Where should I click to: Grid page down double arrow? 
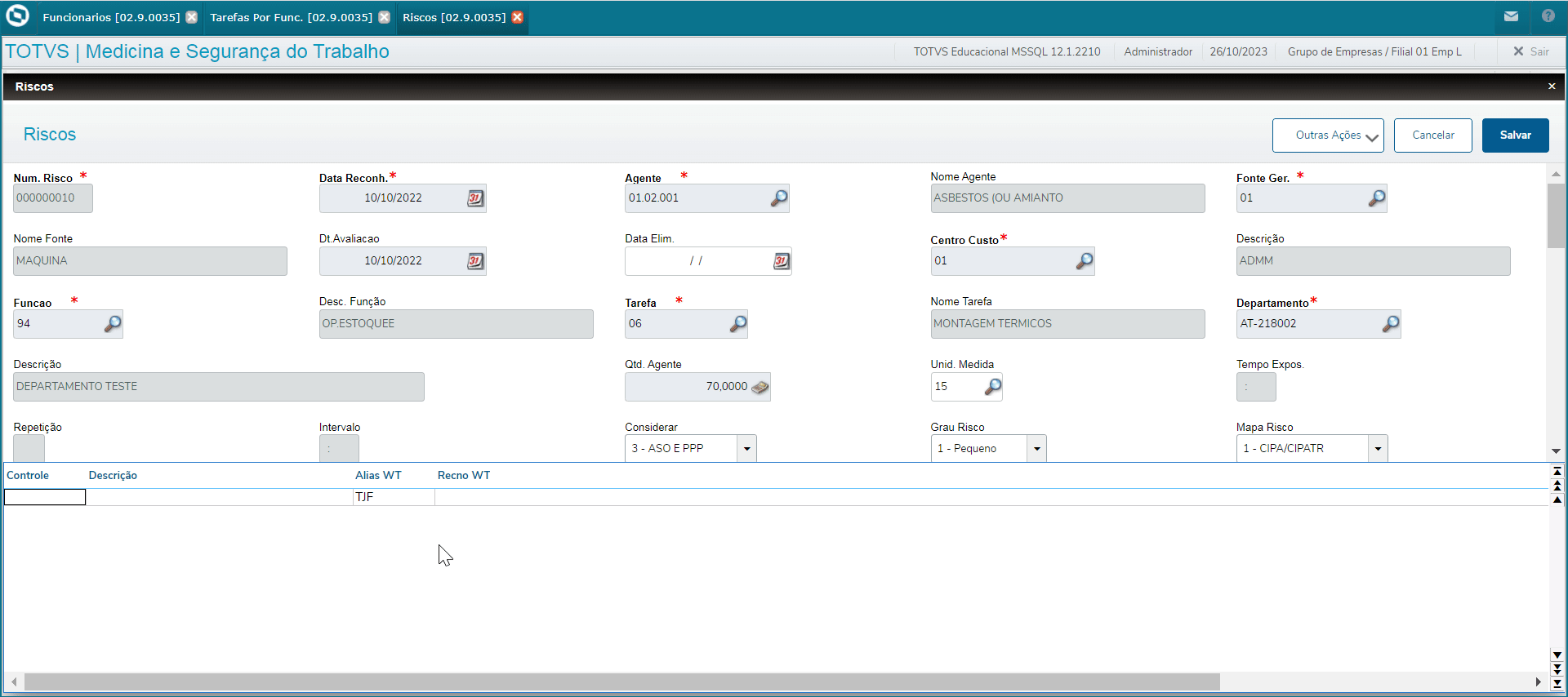pyautogui.click(x=1557, y=669)
